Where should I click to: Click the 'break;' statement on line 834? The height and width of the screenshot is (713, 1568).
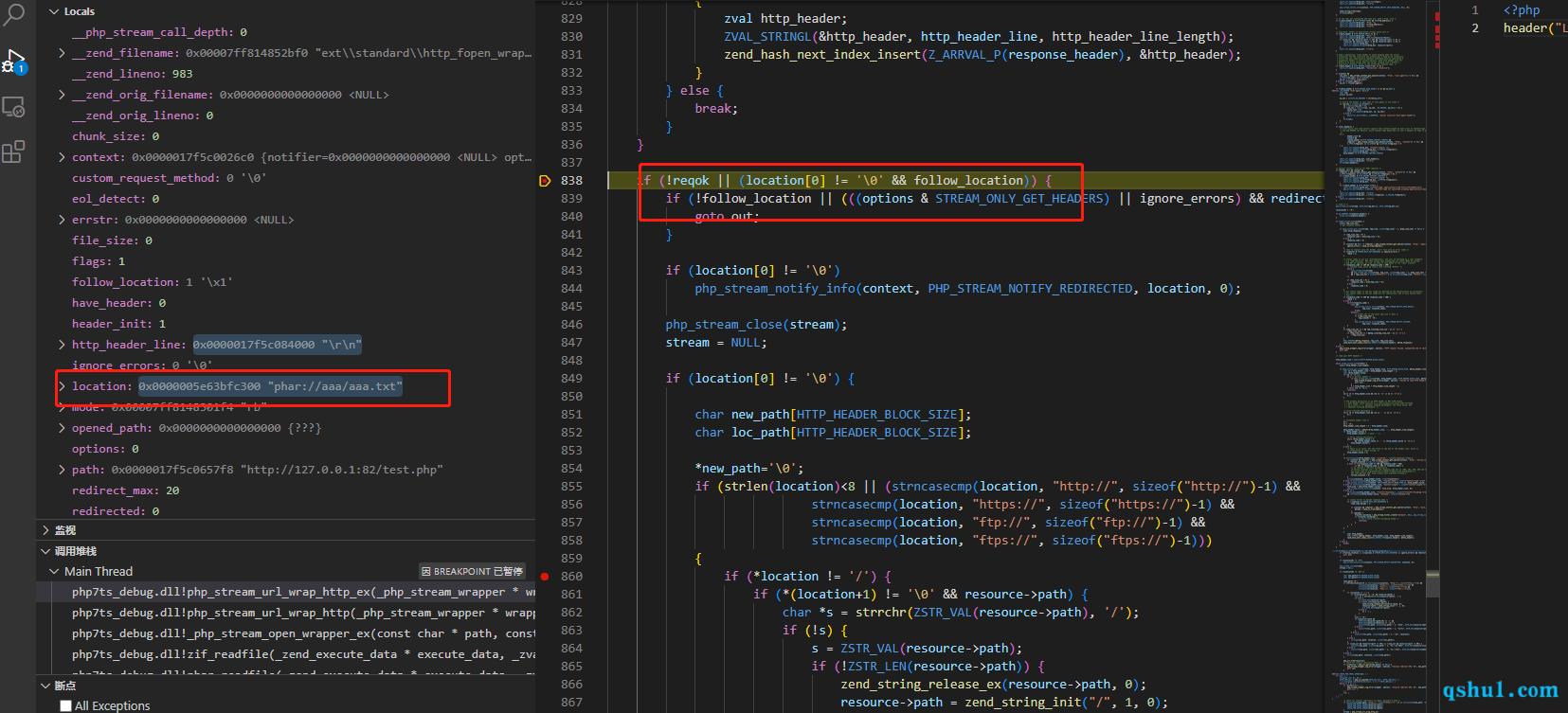[716, 109]
